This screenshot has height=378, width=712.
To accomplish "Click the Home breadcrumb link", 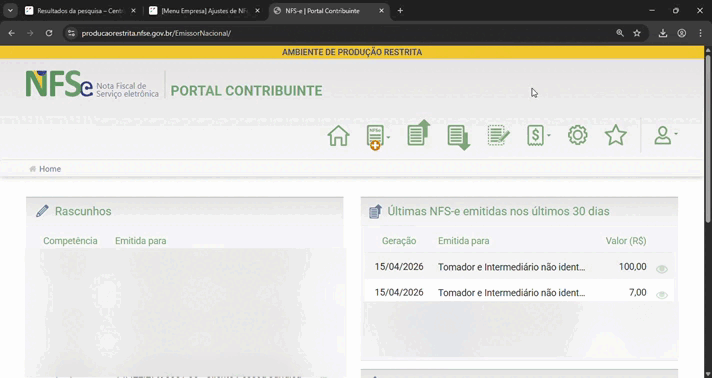I will [49, 169].
